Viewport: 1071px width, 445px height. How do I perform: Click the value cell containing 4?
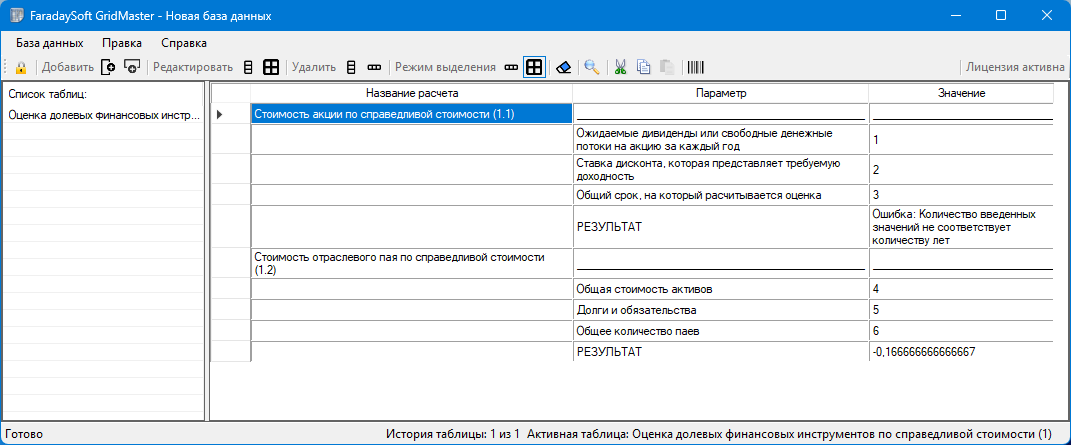pyautogui.click(x=960, y=289)
